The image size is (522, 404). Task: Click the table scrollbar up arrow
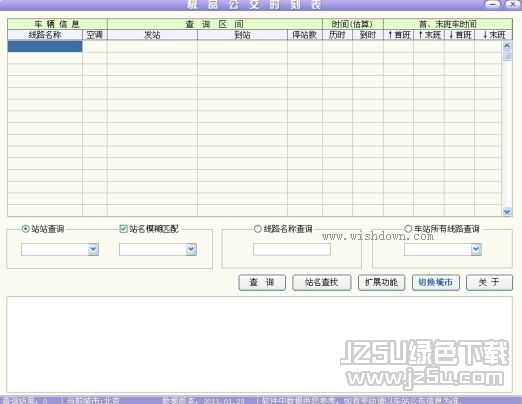pyautogui.click(x=507, y=45)
